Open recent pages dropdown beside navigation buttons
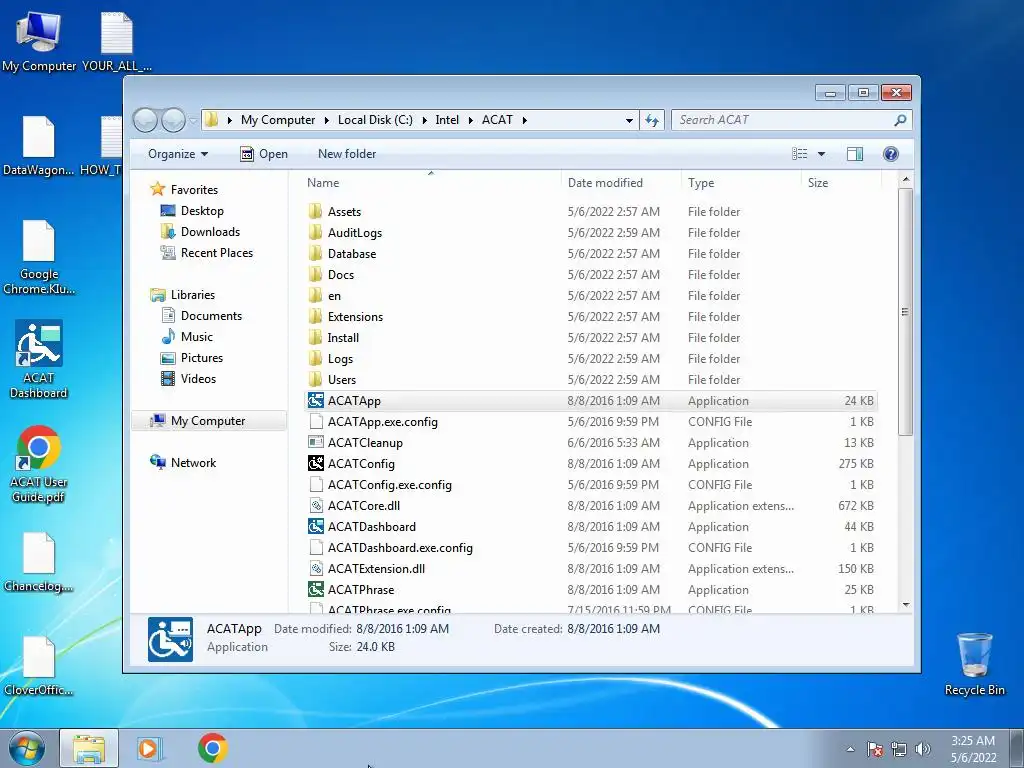Image resolution: width=1024 pixels, height=768 pixels. coord(193,120)
